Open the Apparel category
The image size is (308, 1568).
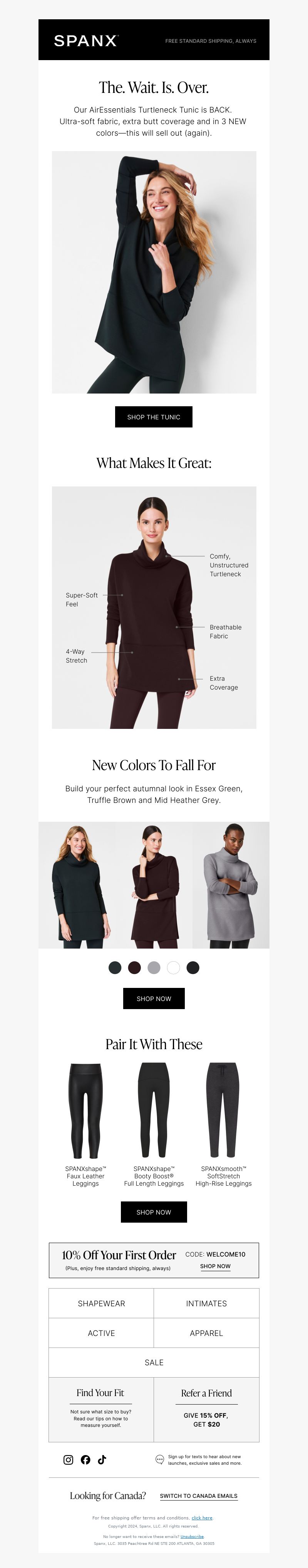pyautogui.click(x=206, y=1333)
